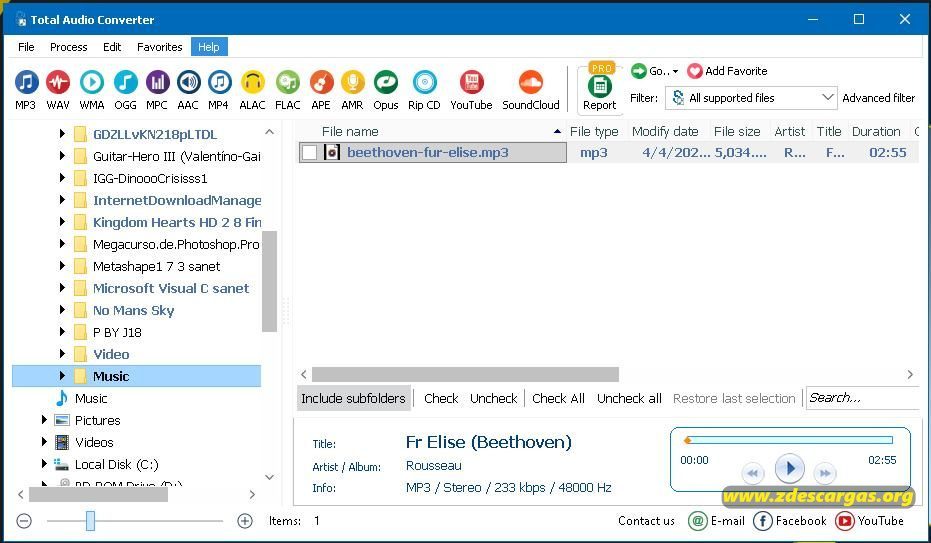Expand the Metashape1 7 3 sanet folder
Image resolution: width=931 pixels, height=543 pixels.
coord(62,266)
